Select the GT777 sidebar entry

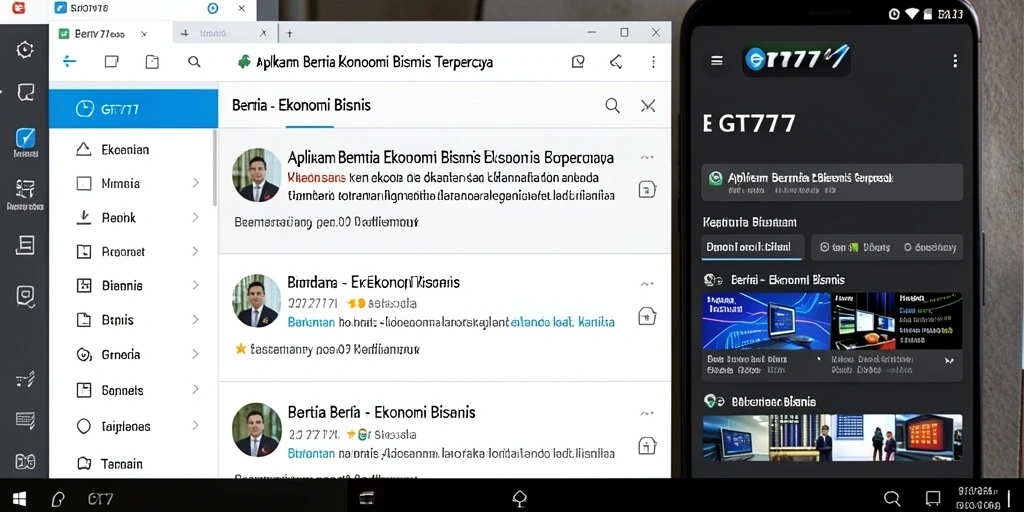point(133,108)
